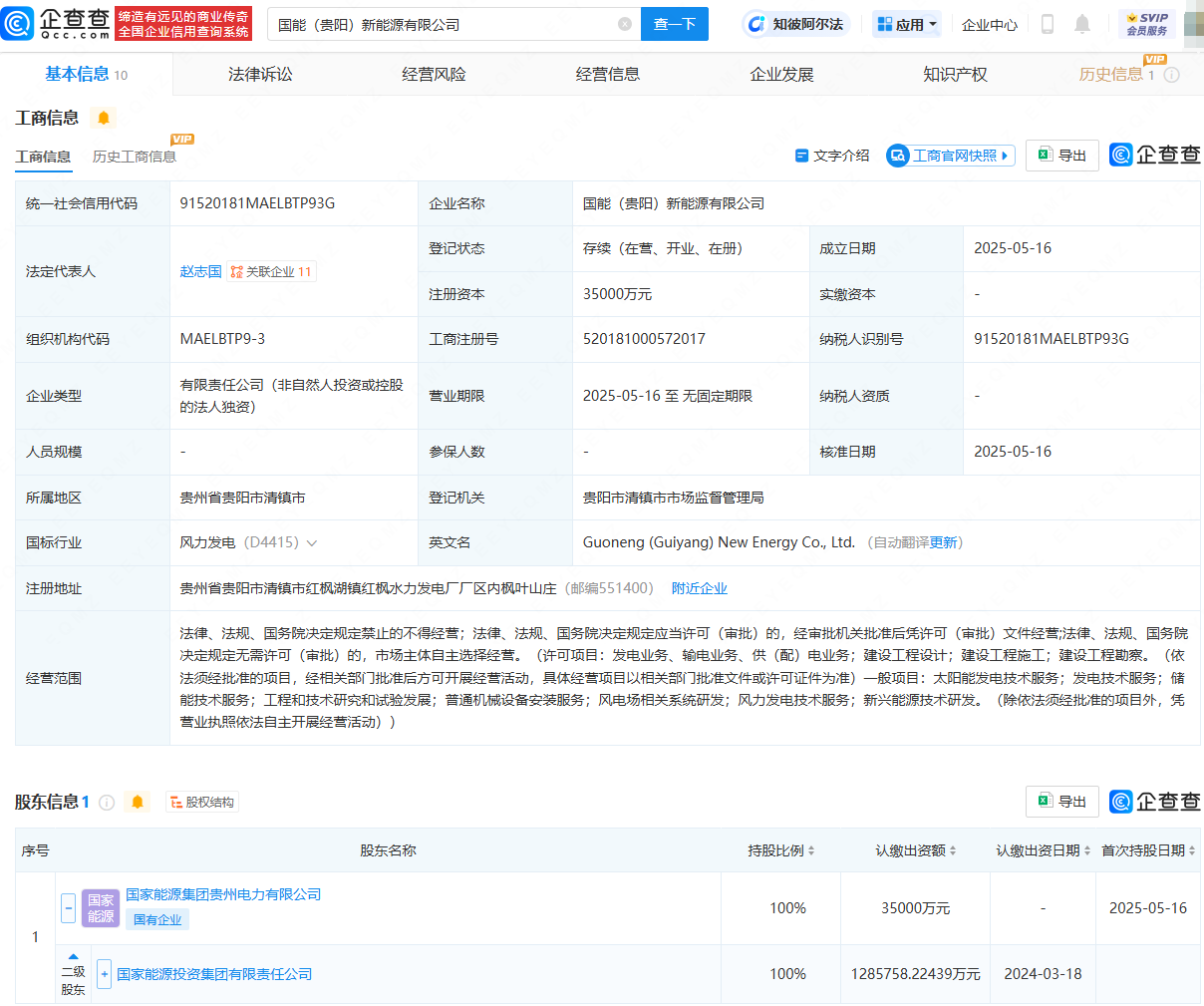Click the 国家能源 shareholder logo thumbnail
This screenshot has width=1204, height=1006.
pos(101,908)
